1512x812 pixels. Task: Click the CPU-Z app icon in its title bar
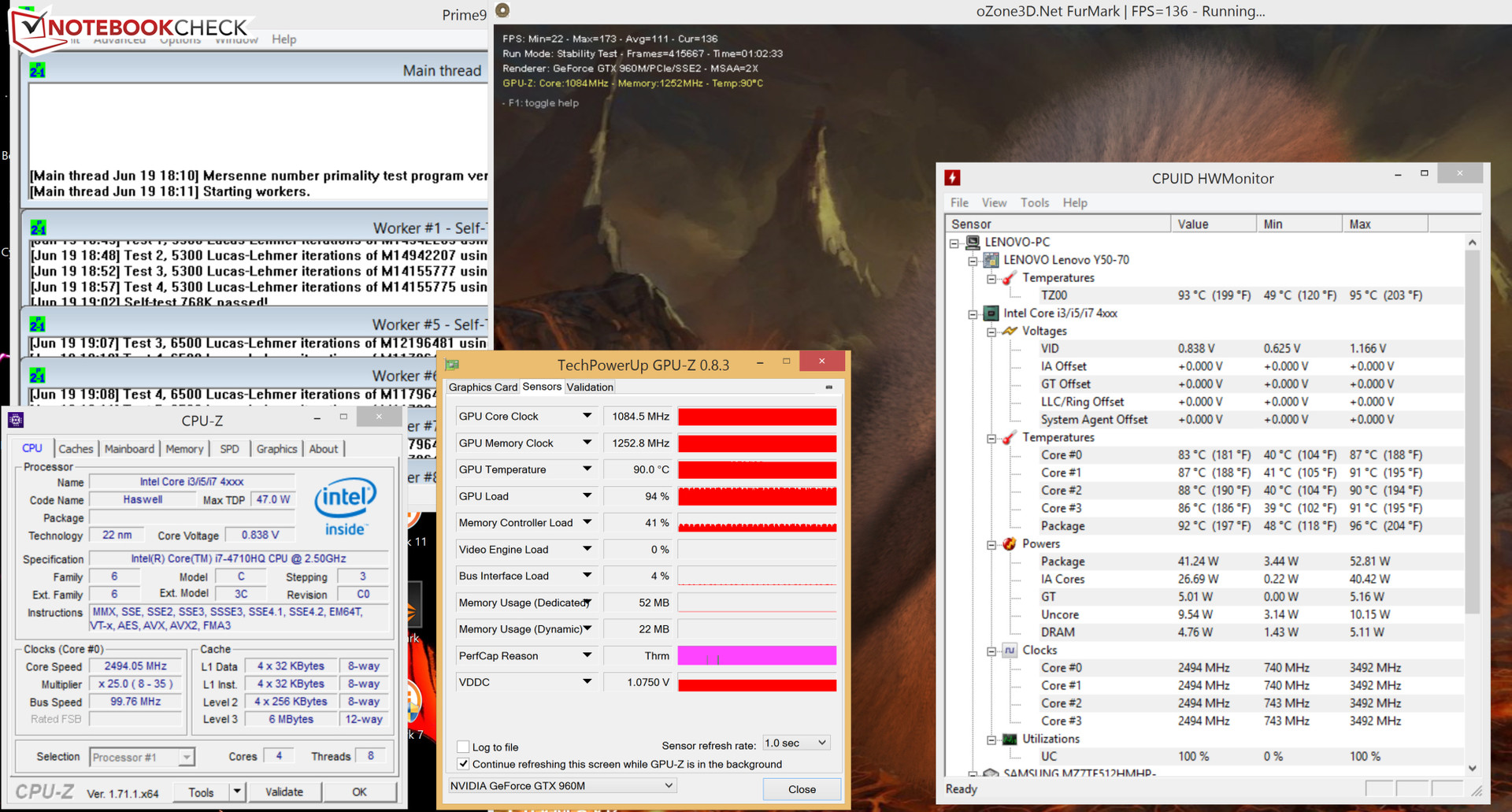16,420
